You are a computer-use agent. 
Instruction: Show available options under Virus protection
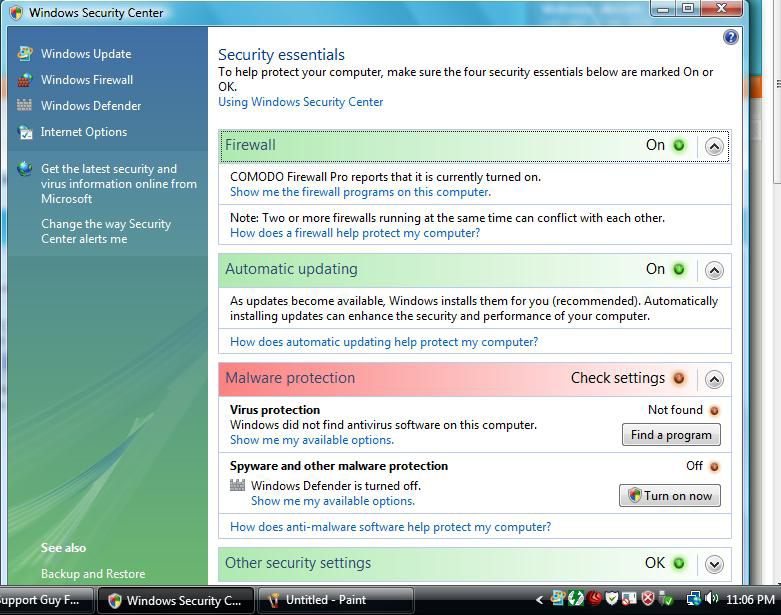click(x=312, y=440)
